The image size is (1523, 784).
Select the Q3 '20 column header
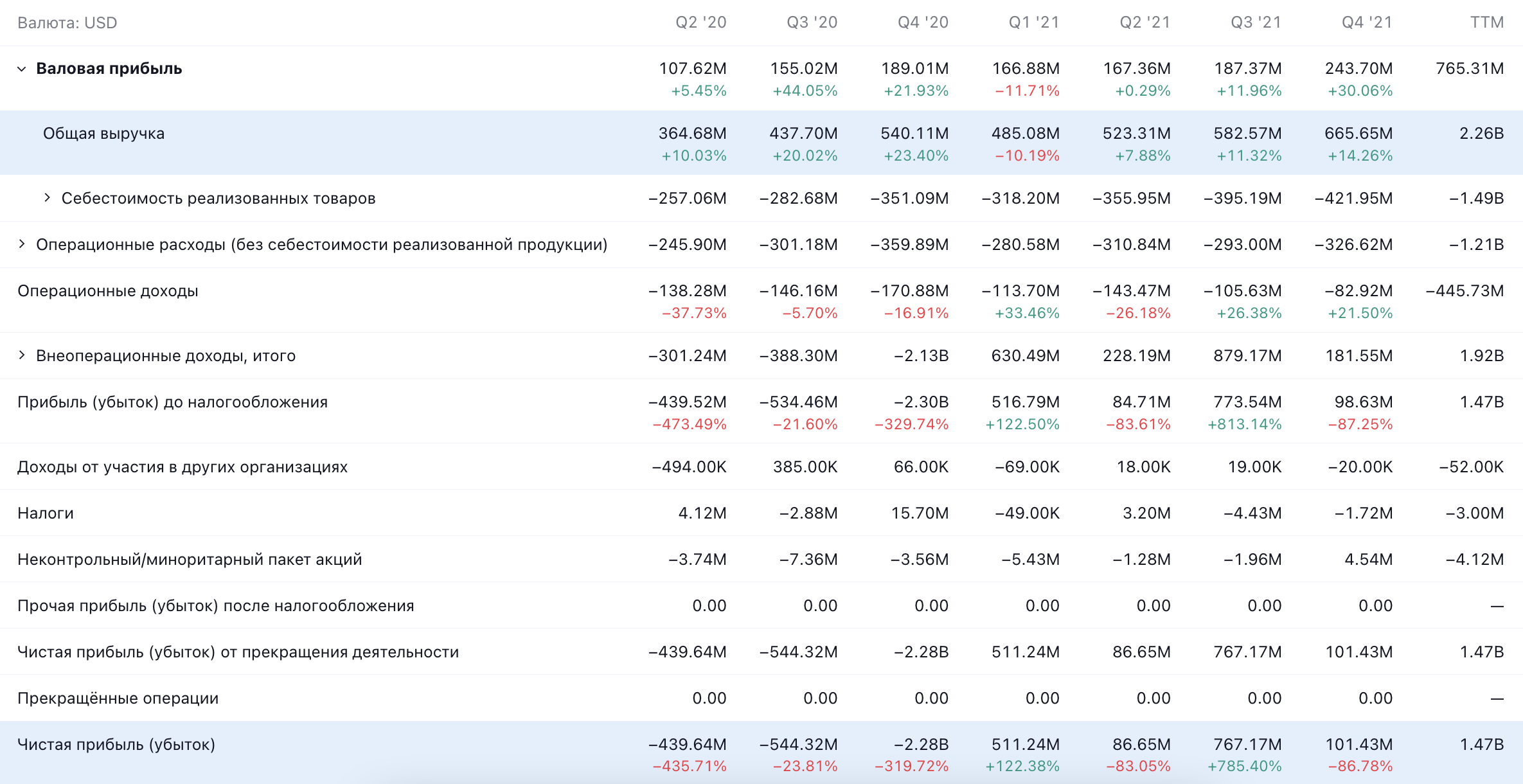point(812,22)
